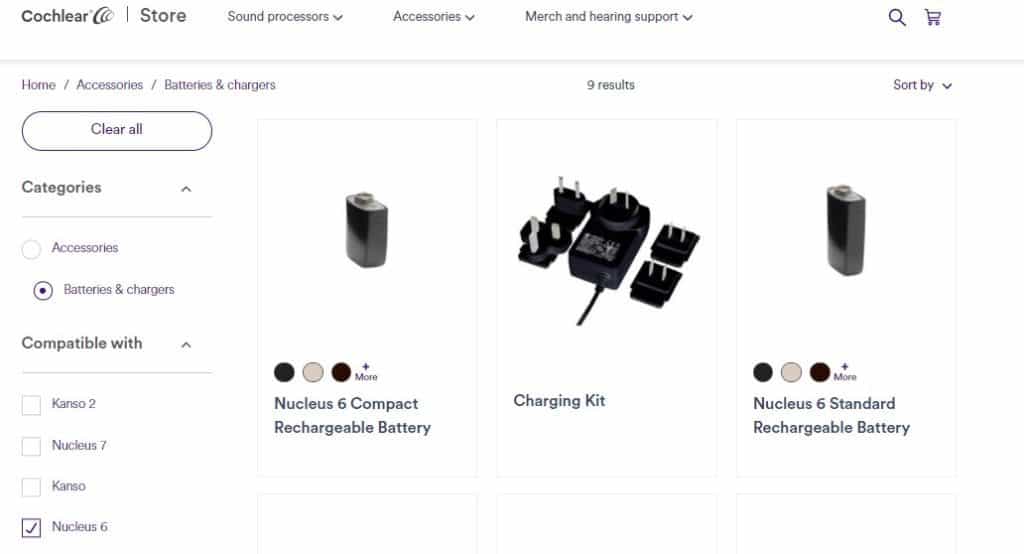Click the Clear all button

pos(117,131)
